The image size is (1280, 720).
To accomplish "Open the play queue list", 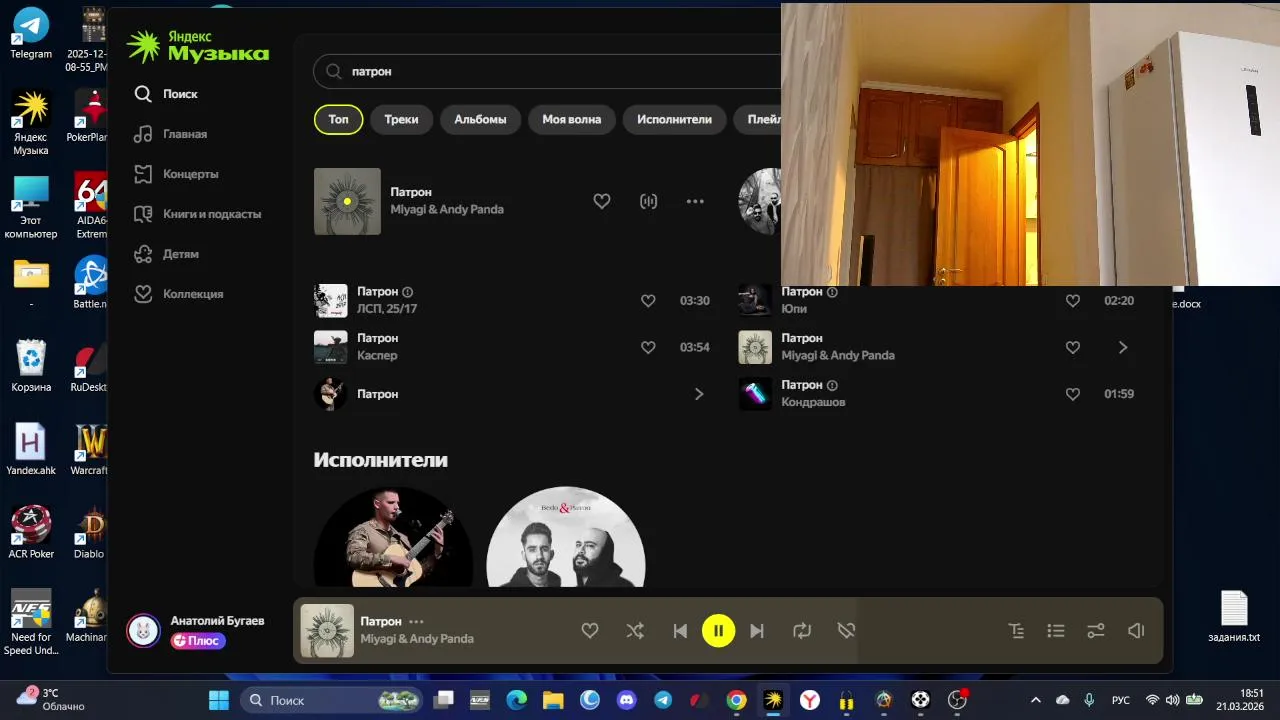I will (1056, 631).
